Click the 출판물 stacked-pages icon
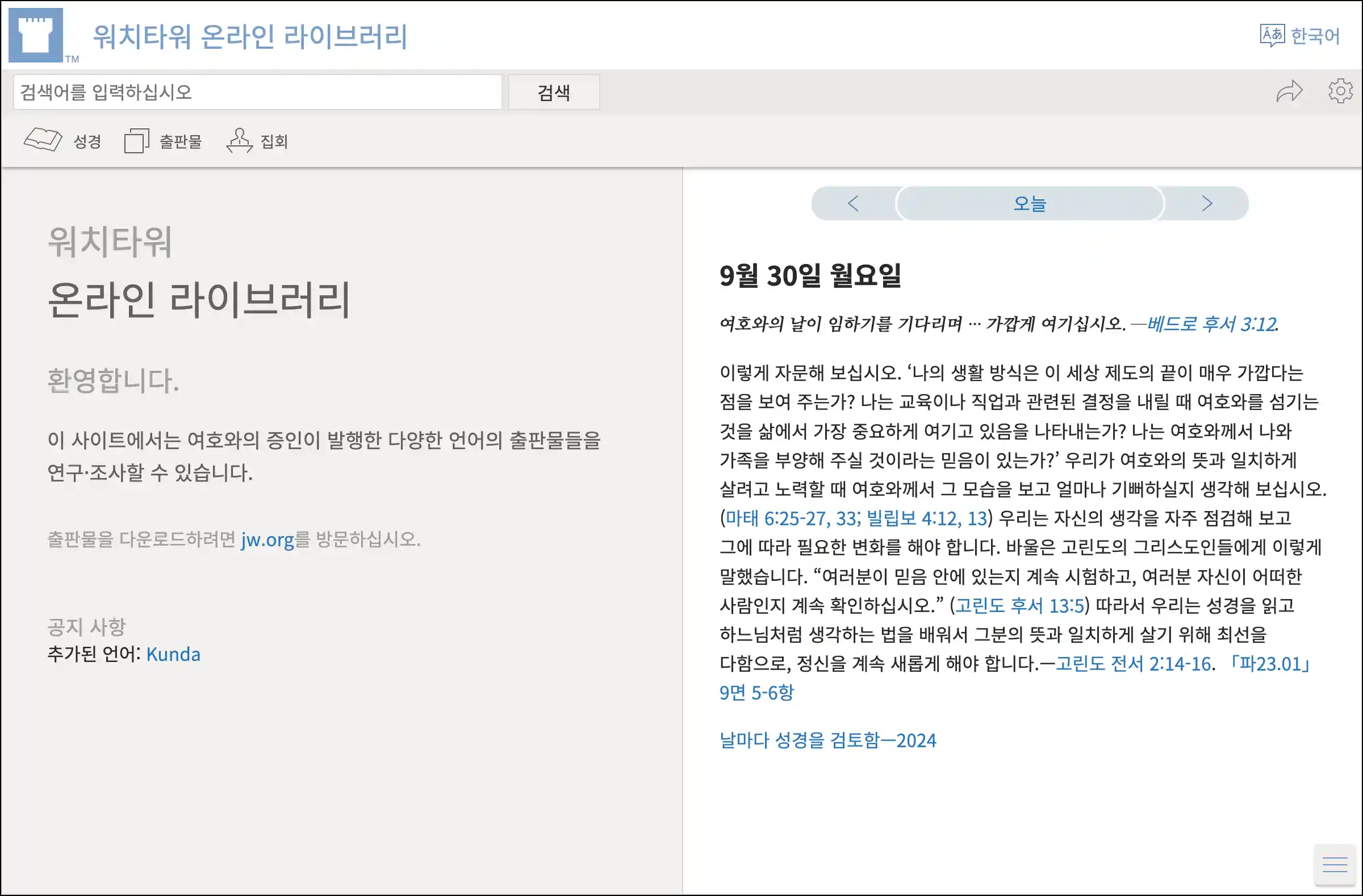 (136, 141)
